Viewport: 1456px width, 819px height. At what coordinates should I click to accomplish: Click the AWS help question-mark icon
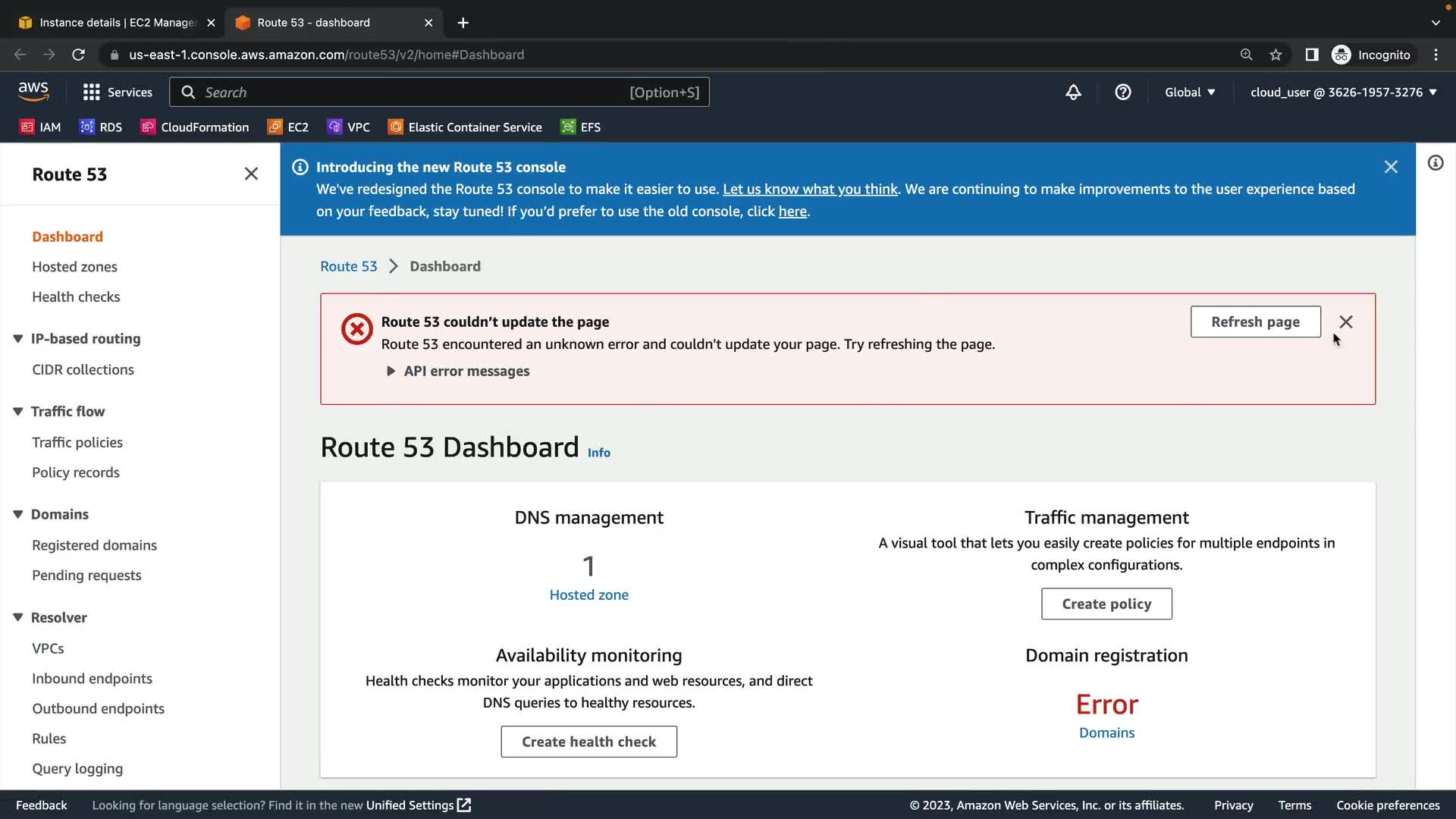[1122, 92]
